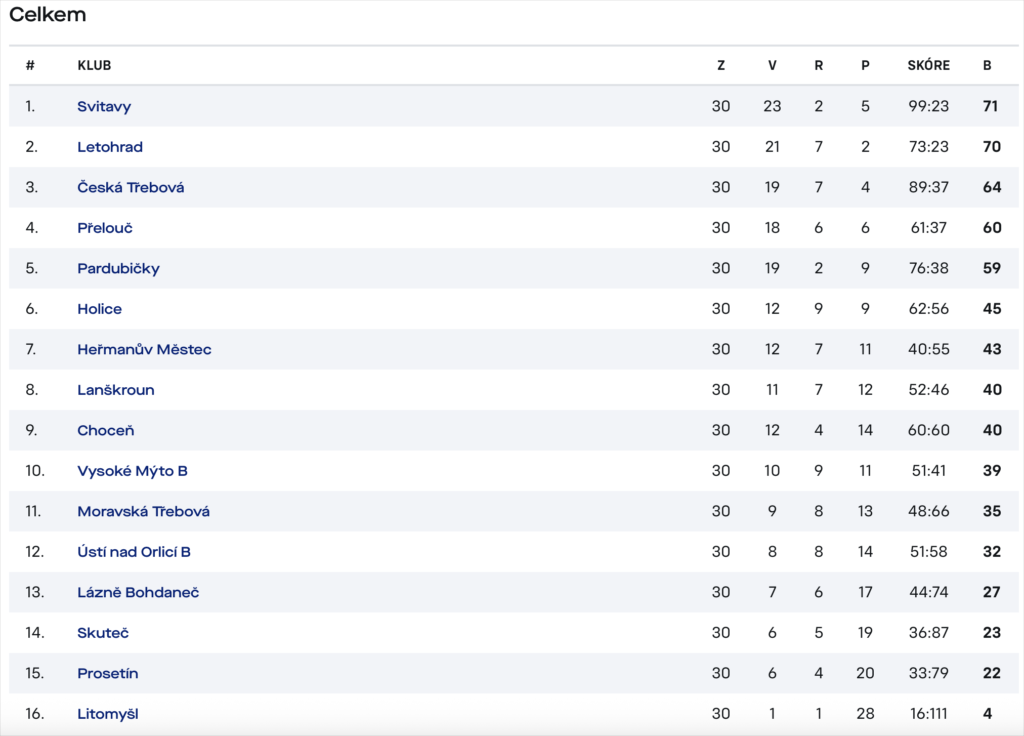Screen dimensions: 1024x736
Task: Open the Letohrad club page
Action: 110,147
